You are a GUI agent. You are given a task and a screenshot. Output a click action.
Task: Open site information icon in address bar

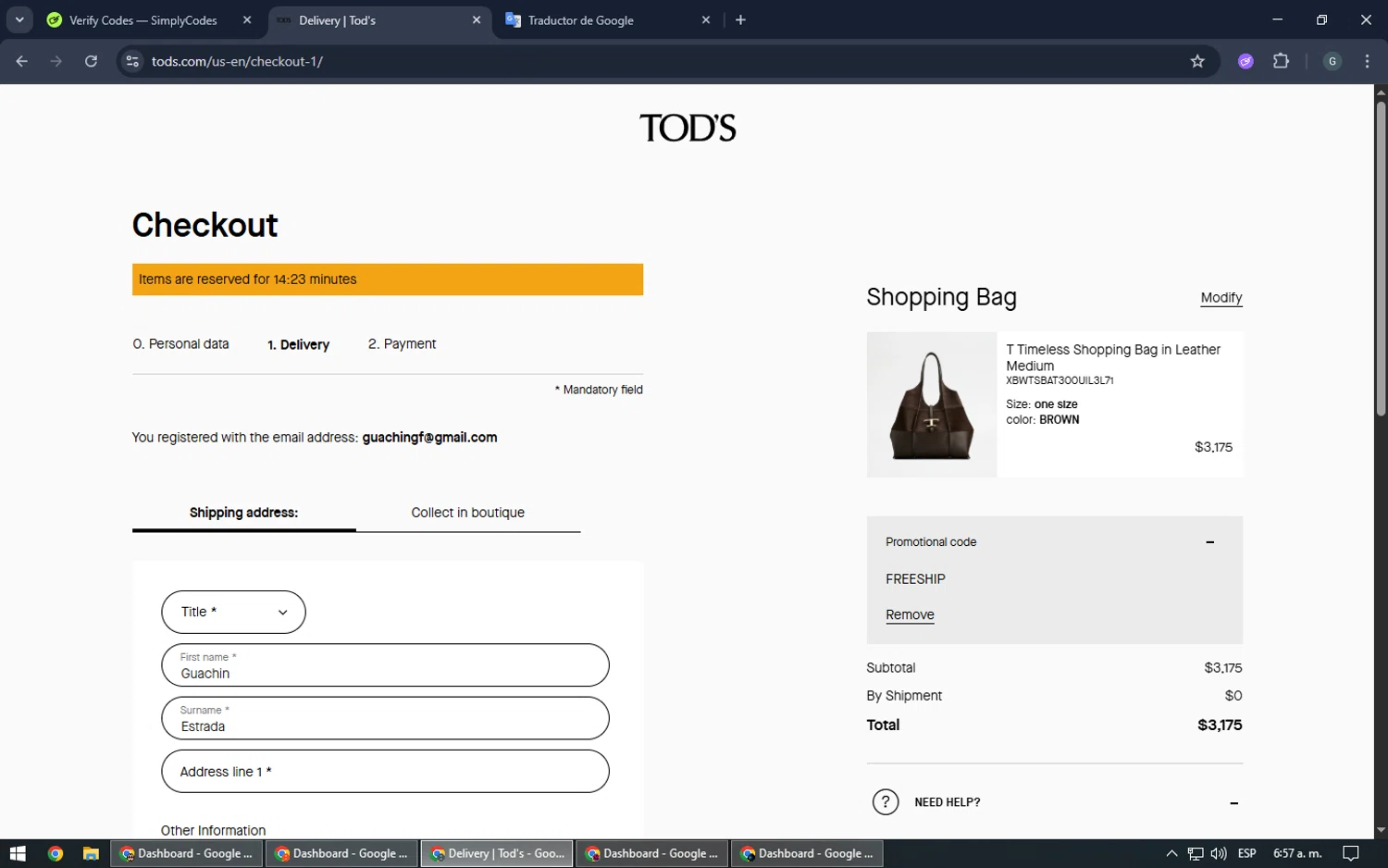pyautogui.click(x=132, y=61)
